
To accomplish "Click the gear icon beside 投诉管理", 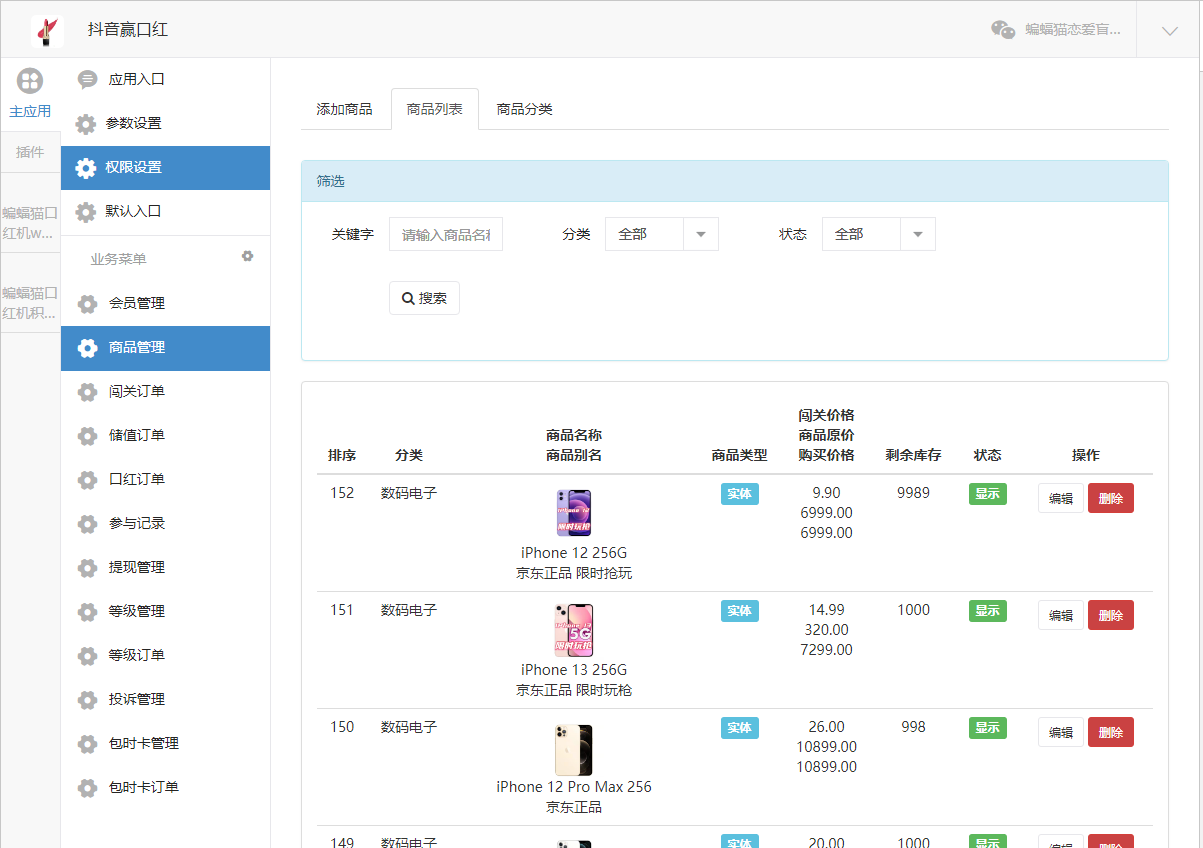I will click(x=88, y=700).
